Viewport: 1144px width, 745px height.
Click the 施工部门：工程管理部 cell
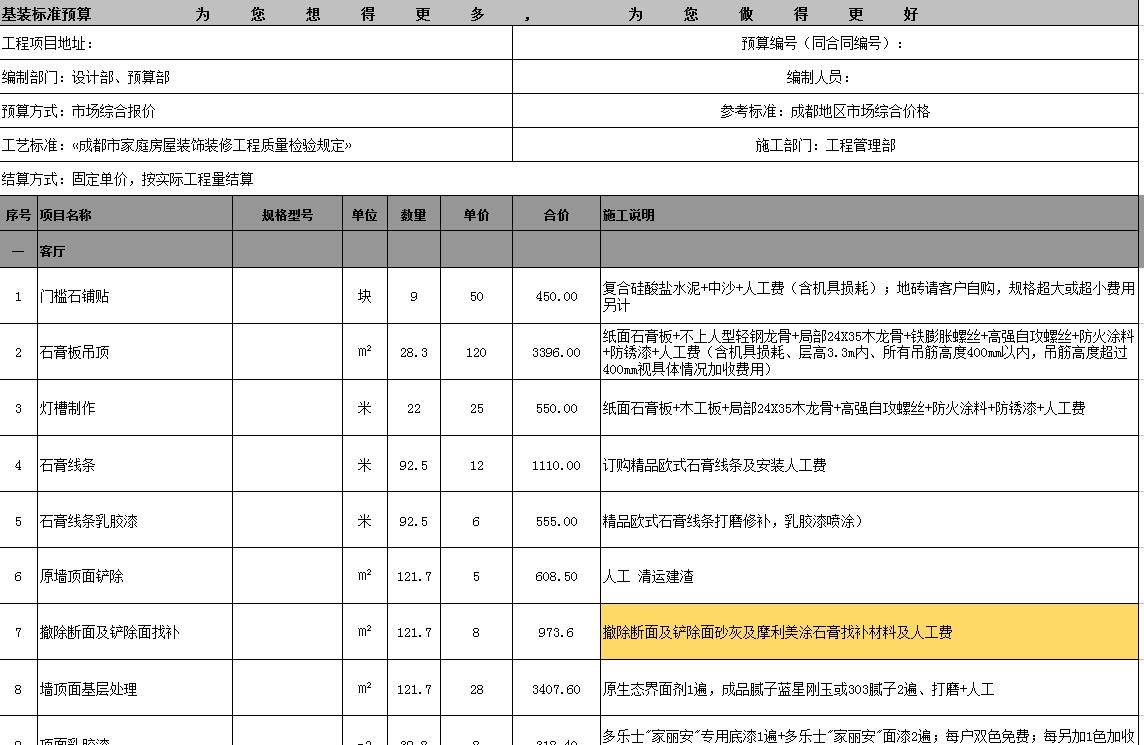point(825,146)
